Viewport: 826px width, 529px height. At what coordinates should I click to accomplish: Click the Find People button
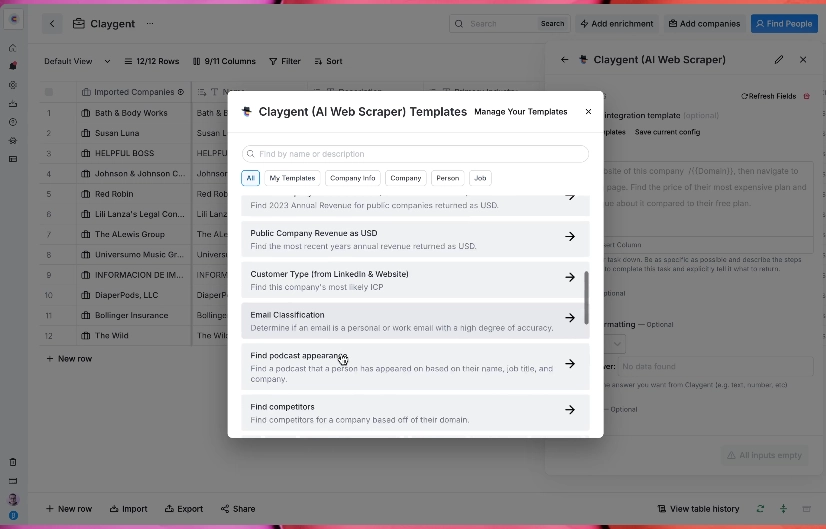784,24
